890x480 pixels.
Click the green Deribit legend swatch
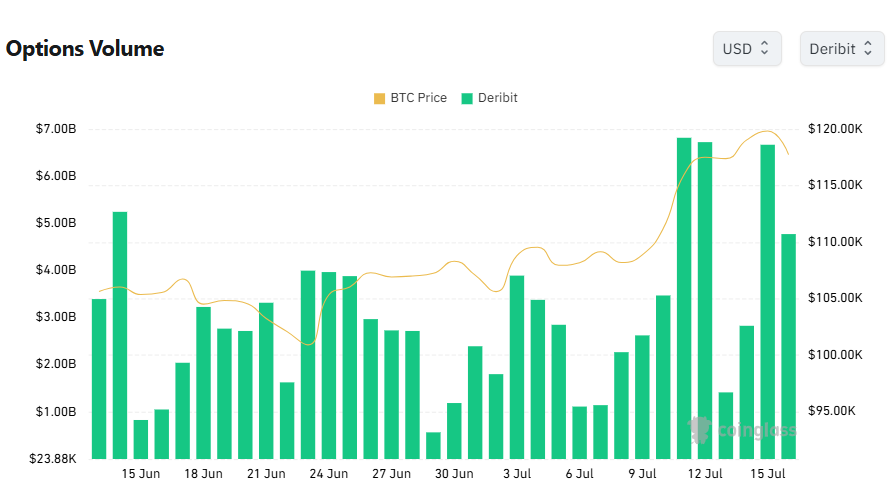click(x=467, y=99)
